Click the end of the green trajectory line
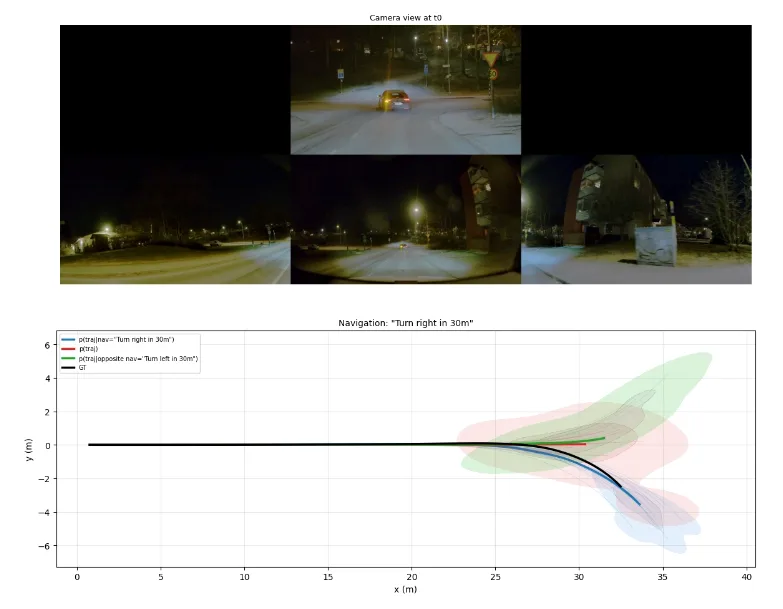 click(604, 438)
